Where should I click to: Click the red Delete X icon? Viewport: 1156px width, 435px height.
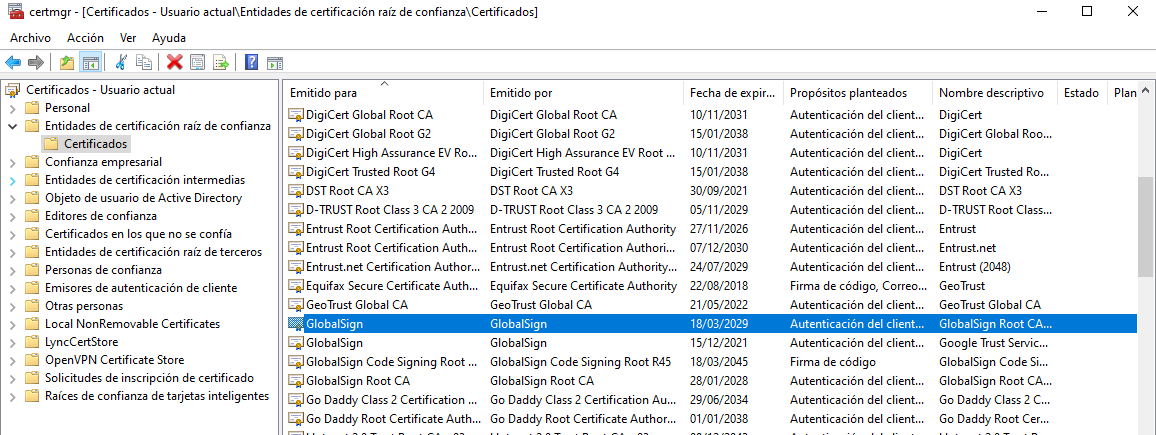tap(174, 62)
